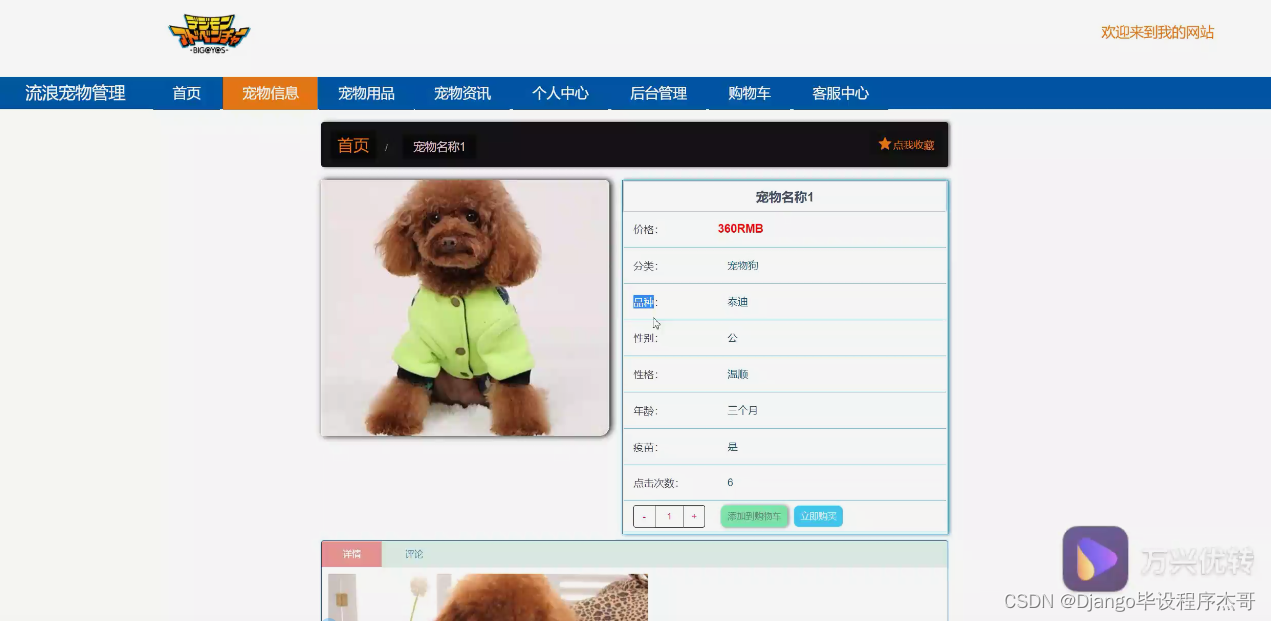Click the 公 gender value

click(x=732, y=338)
